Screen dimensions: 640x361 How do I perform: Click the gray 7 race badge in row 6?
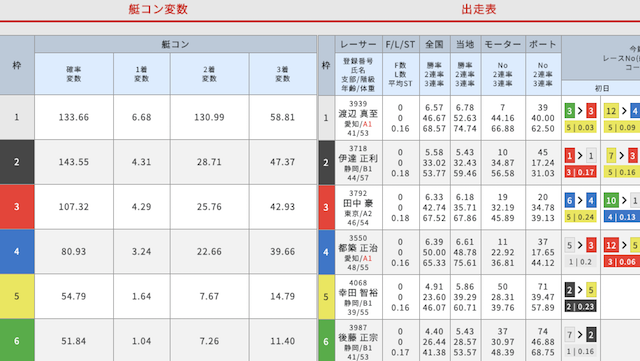click(570, 335)
